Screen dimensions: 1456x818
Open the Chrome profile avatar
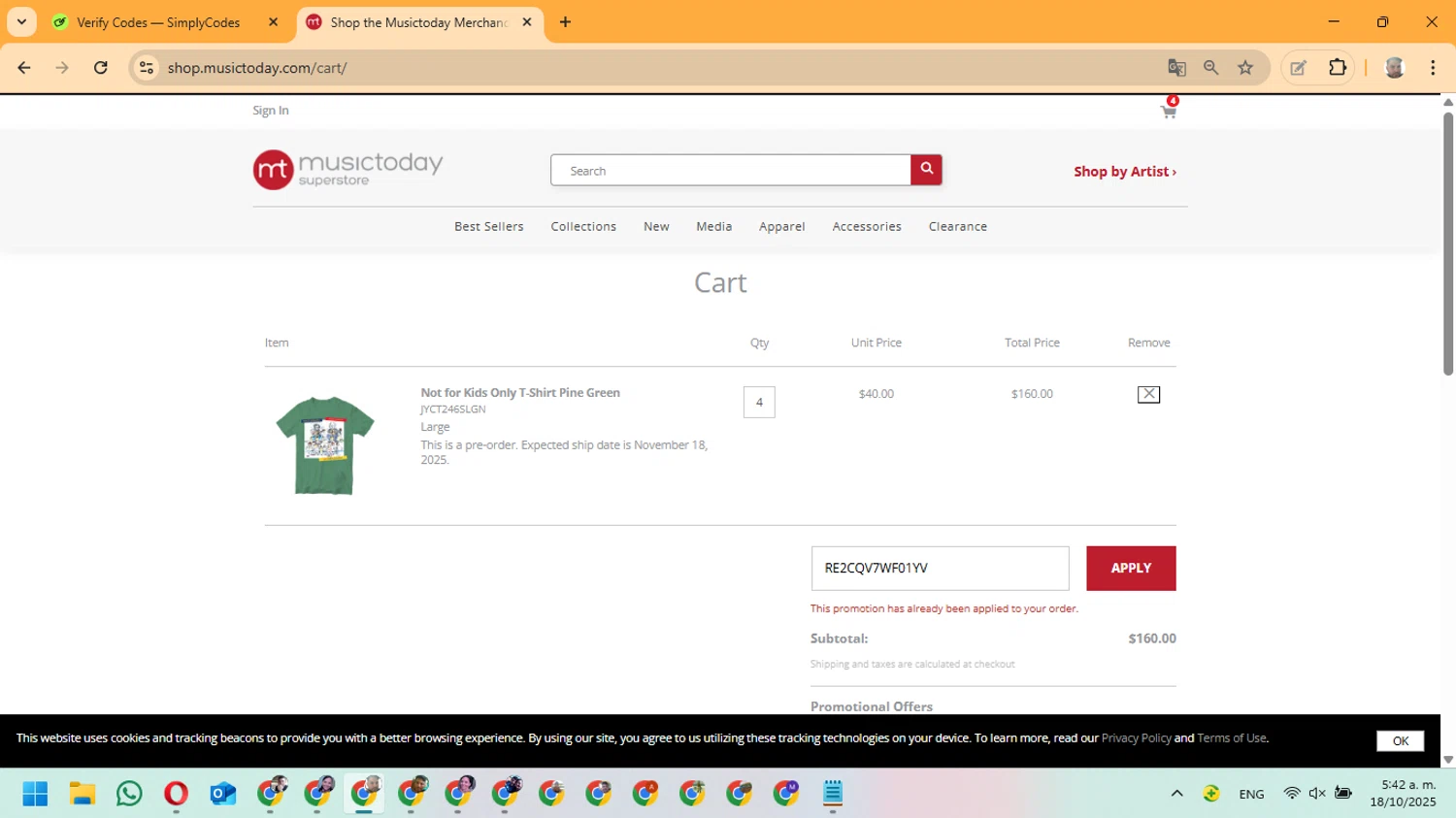(1395, 68)
